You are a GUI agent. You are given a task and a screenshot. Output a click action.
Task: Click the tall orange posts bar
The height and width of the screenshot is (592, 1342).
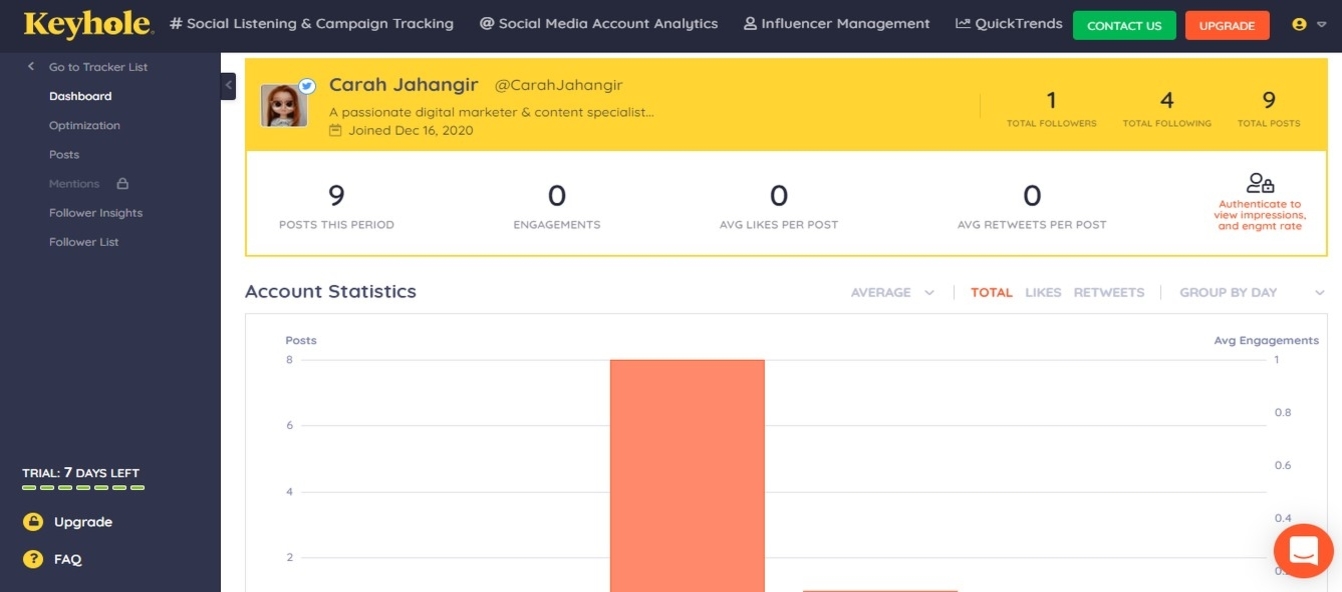tap(687, 475)
